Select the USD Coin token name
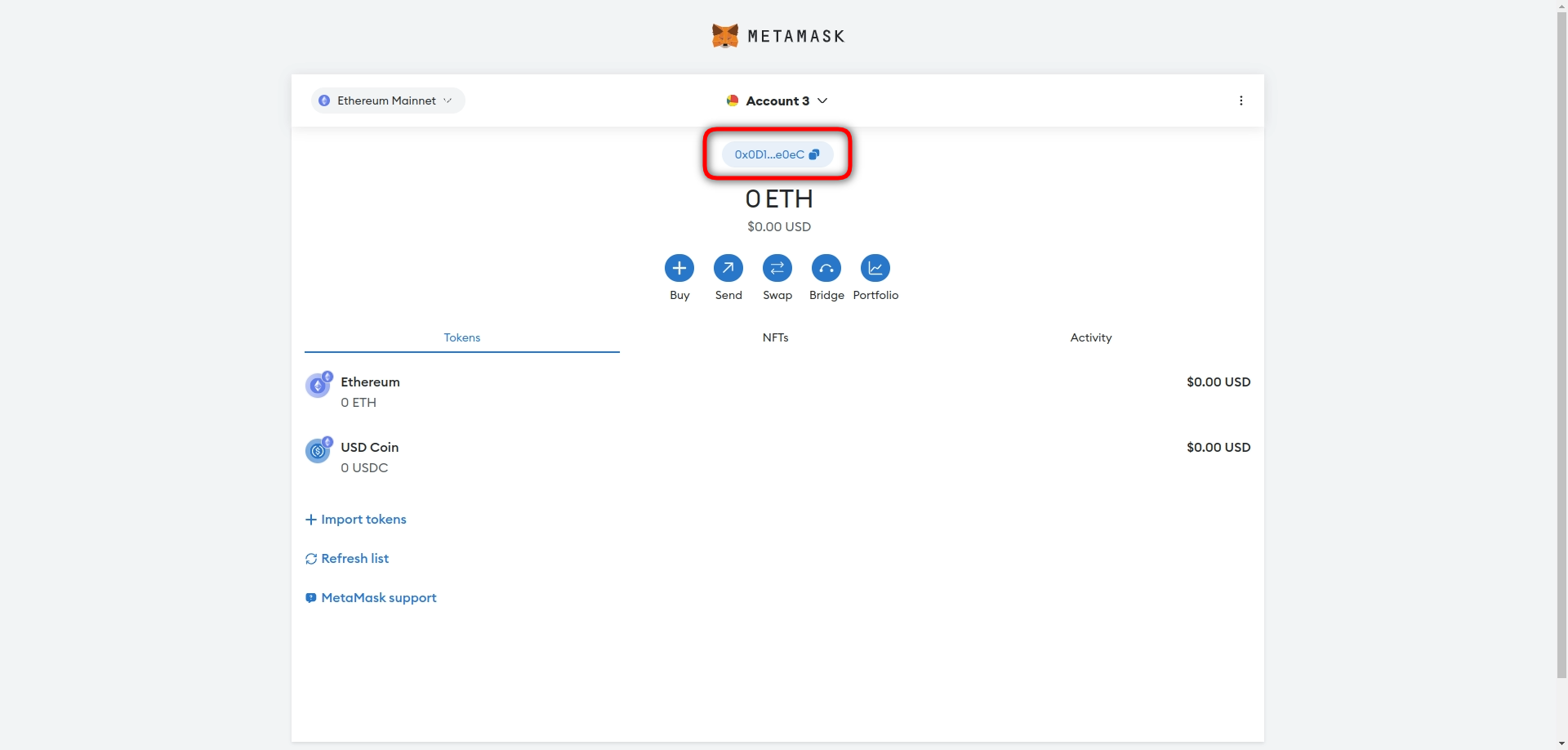The image size is (1568, 750). click(370, 447)
